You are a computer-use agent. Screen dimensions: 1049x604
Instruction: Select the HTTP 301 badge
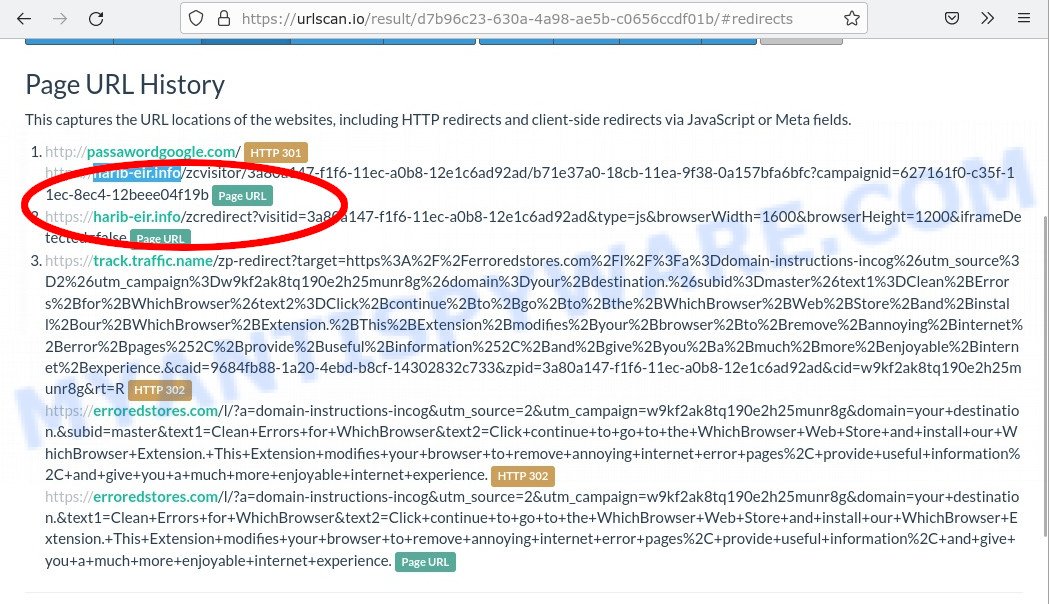click(276, 153)
